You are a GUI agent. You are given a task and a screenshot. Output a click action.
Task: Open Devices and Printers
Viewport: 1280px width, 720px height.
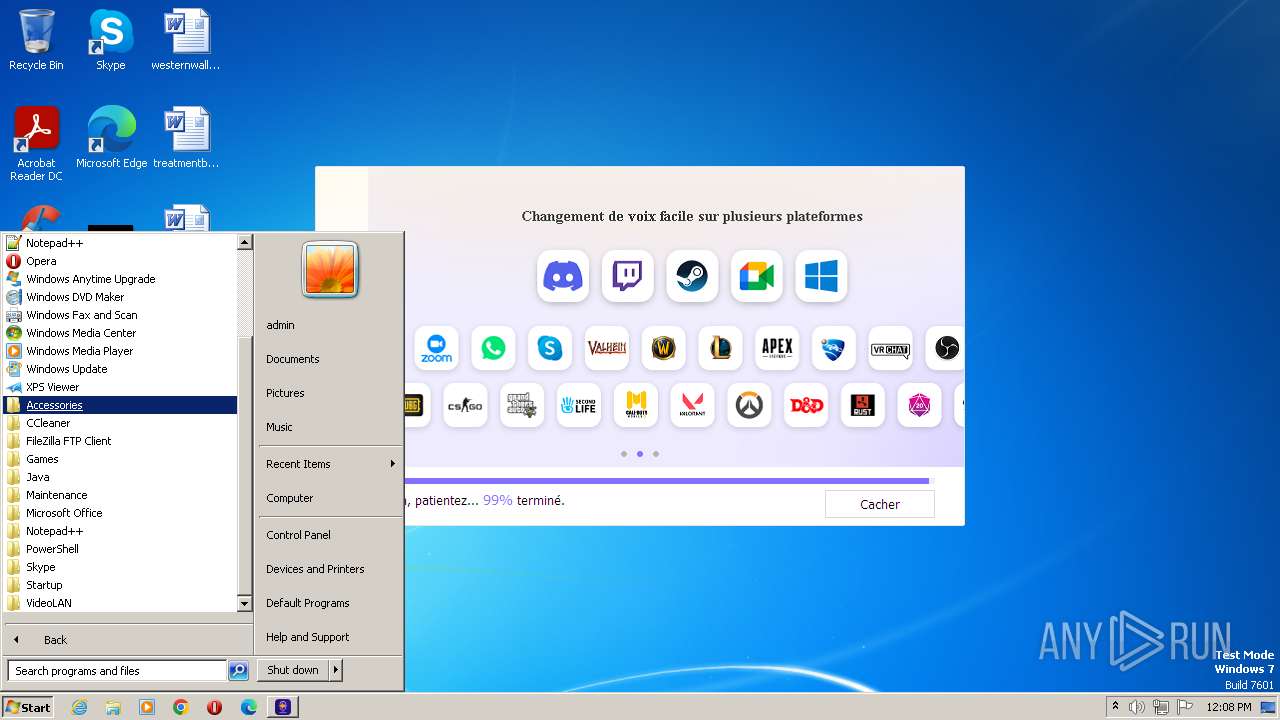(330, 569)
